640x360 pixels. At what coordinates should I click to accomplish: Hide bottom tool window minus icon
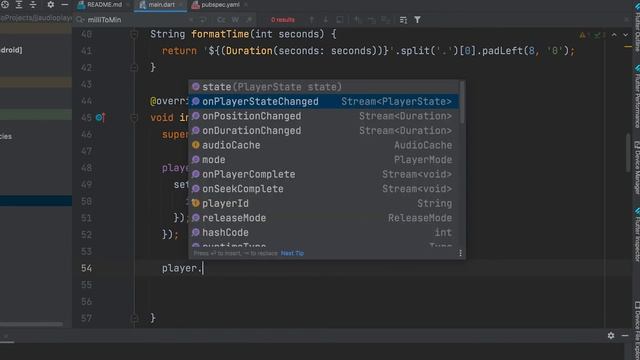625,336
